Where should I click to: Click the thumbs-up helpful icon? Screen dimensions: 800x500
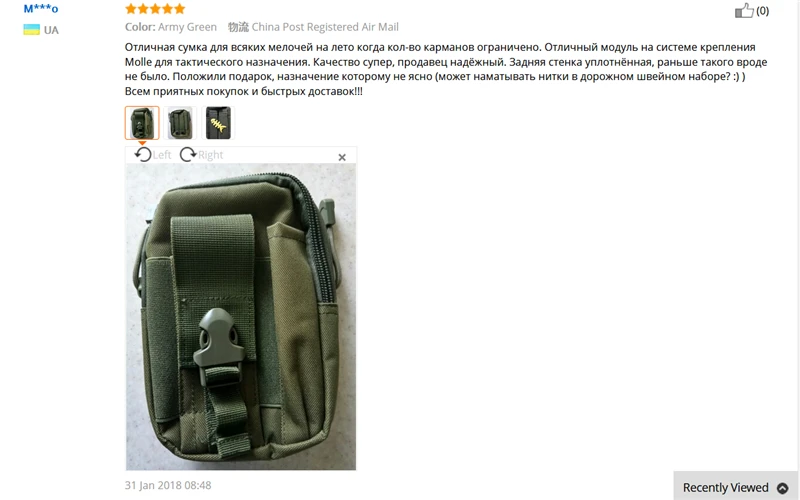coord(744,10)
